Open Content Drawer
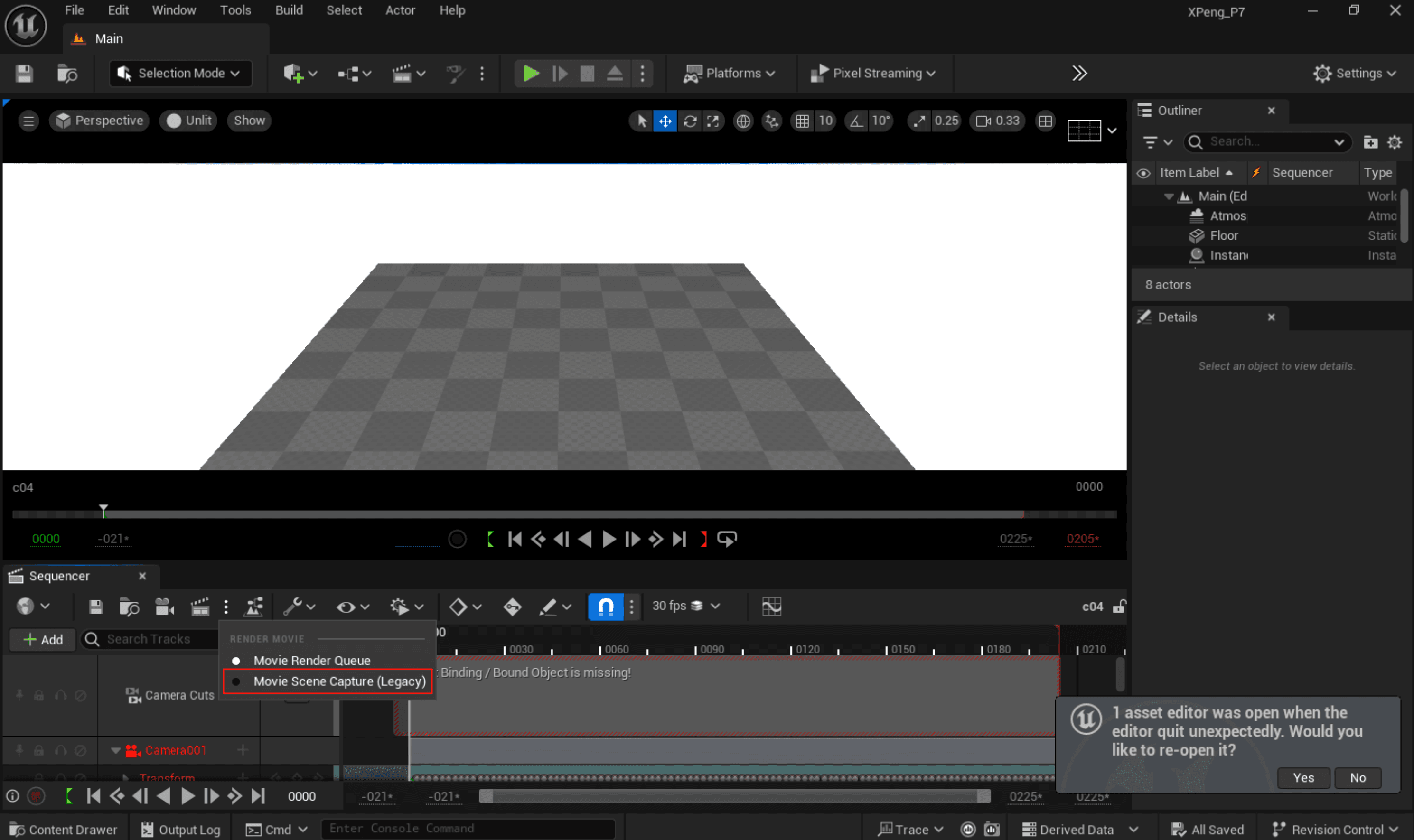 (64, 830)
